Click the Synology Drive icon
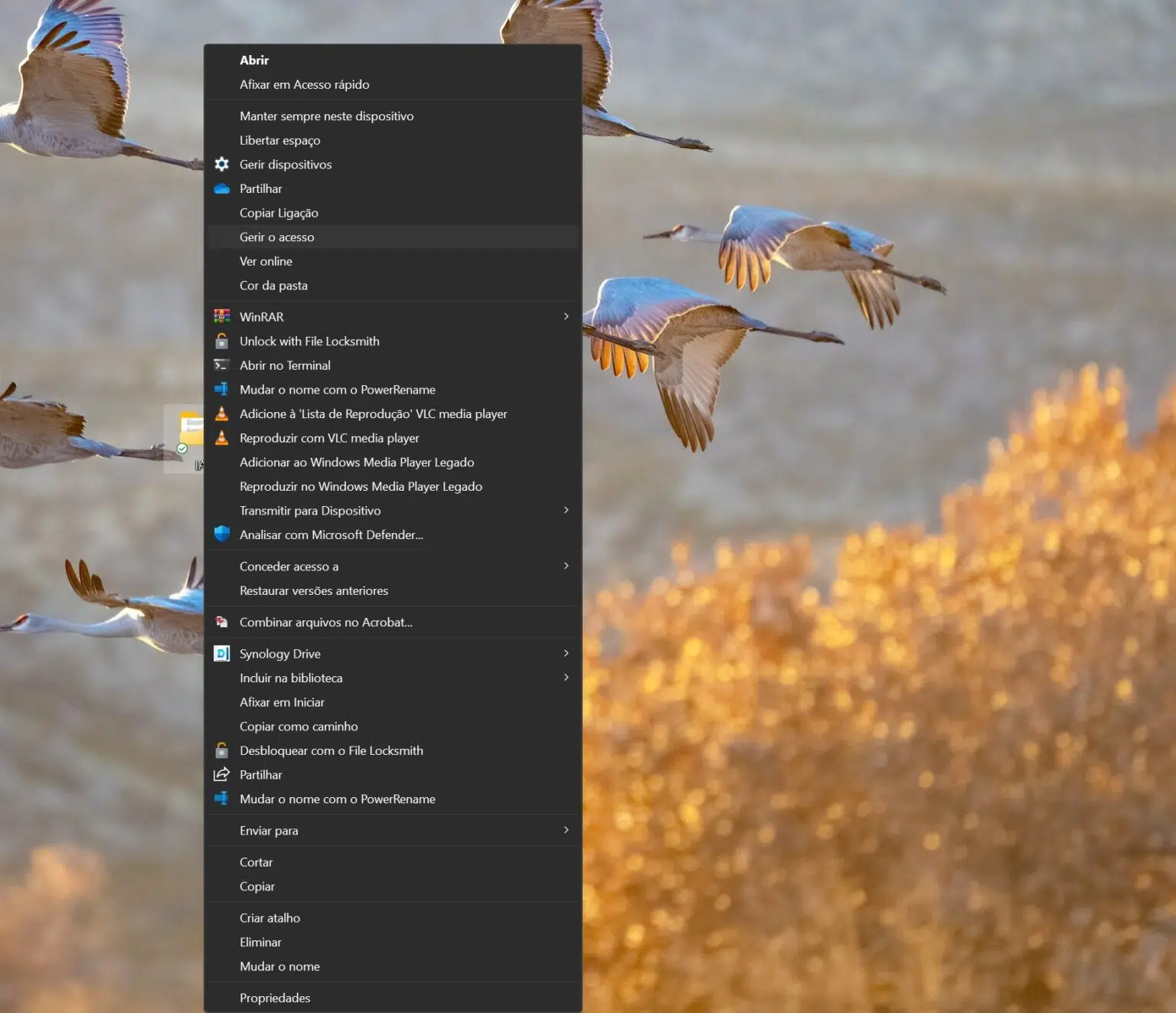The height and width of the screenshot is (1013, 1176). tap(222, 653)
